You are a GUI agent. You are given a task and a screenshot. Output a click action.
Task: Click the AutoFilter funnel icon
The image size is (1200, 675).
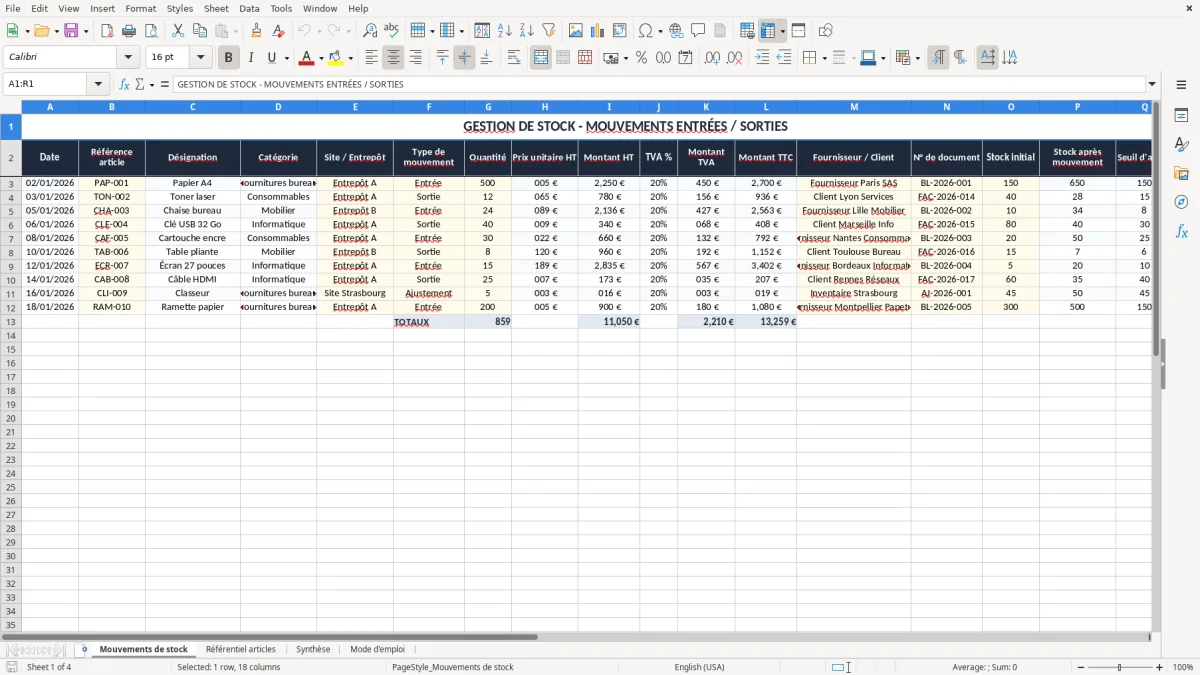click(549, 31)
